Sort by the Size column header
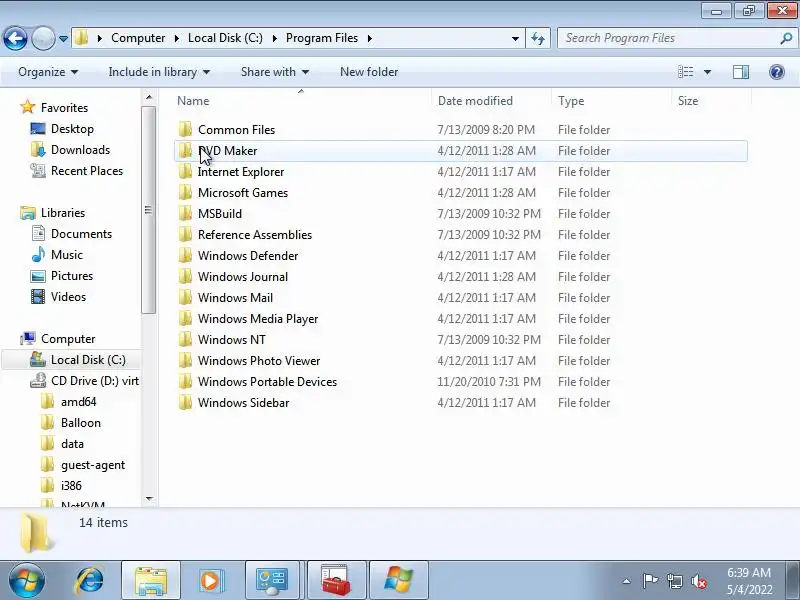 pyautogui.click(x=688, y=101)
